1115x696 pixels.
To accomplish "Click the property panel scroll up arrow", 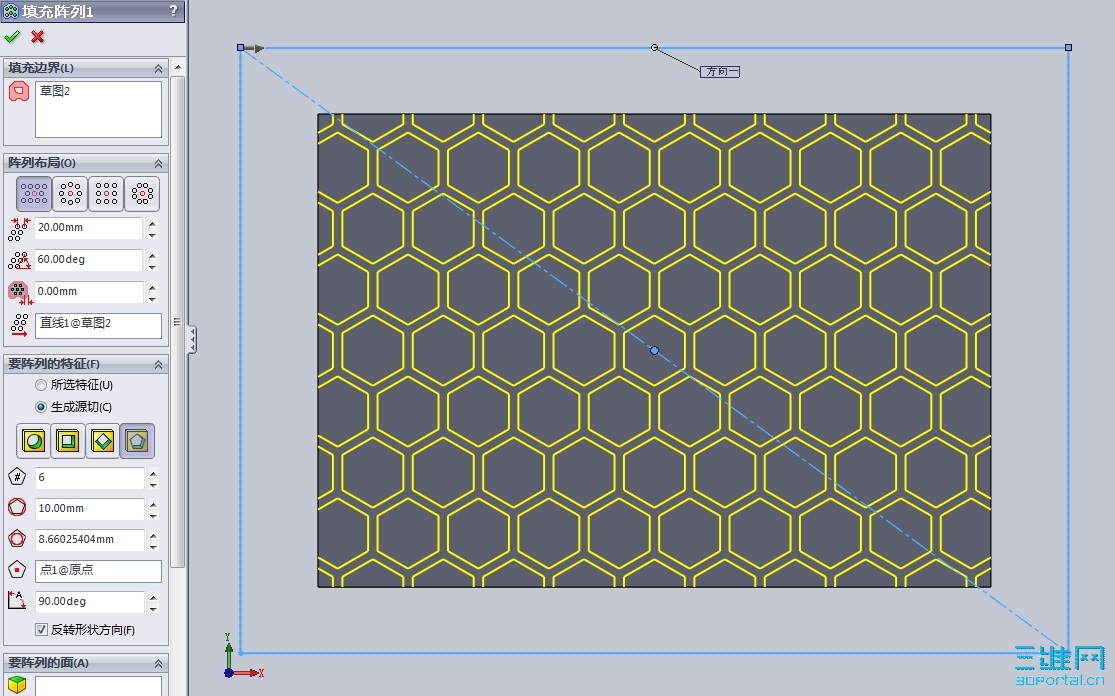I will point(178,68).
